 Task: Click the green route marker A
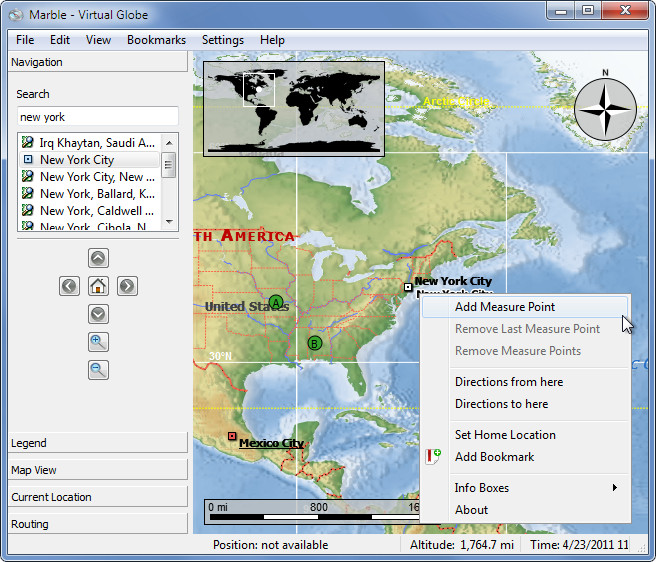[276, 302]
